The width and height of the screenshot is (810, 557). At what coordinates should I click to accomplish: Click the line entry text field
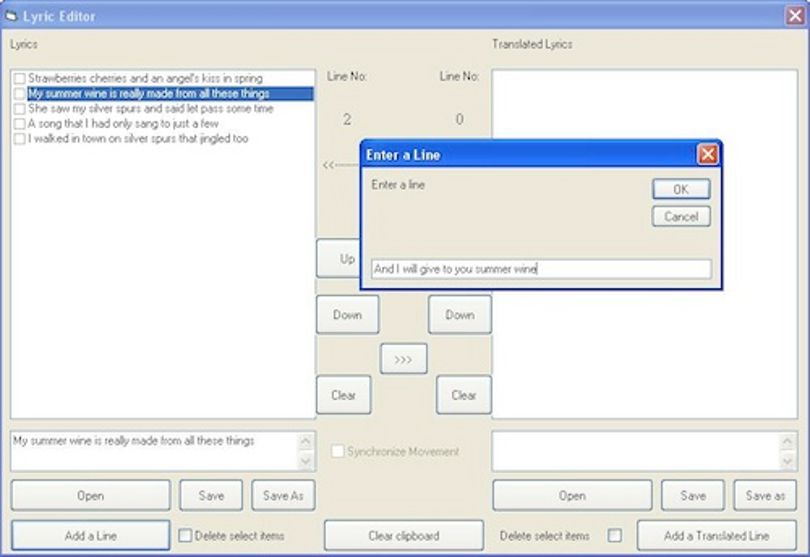pos(541,269)
